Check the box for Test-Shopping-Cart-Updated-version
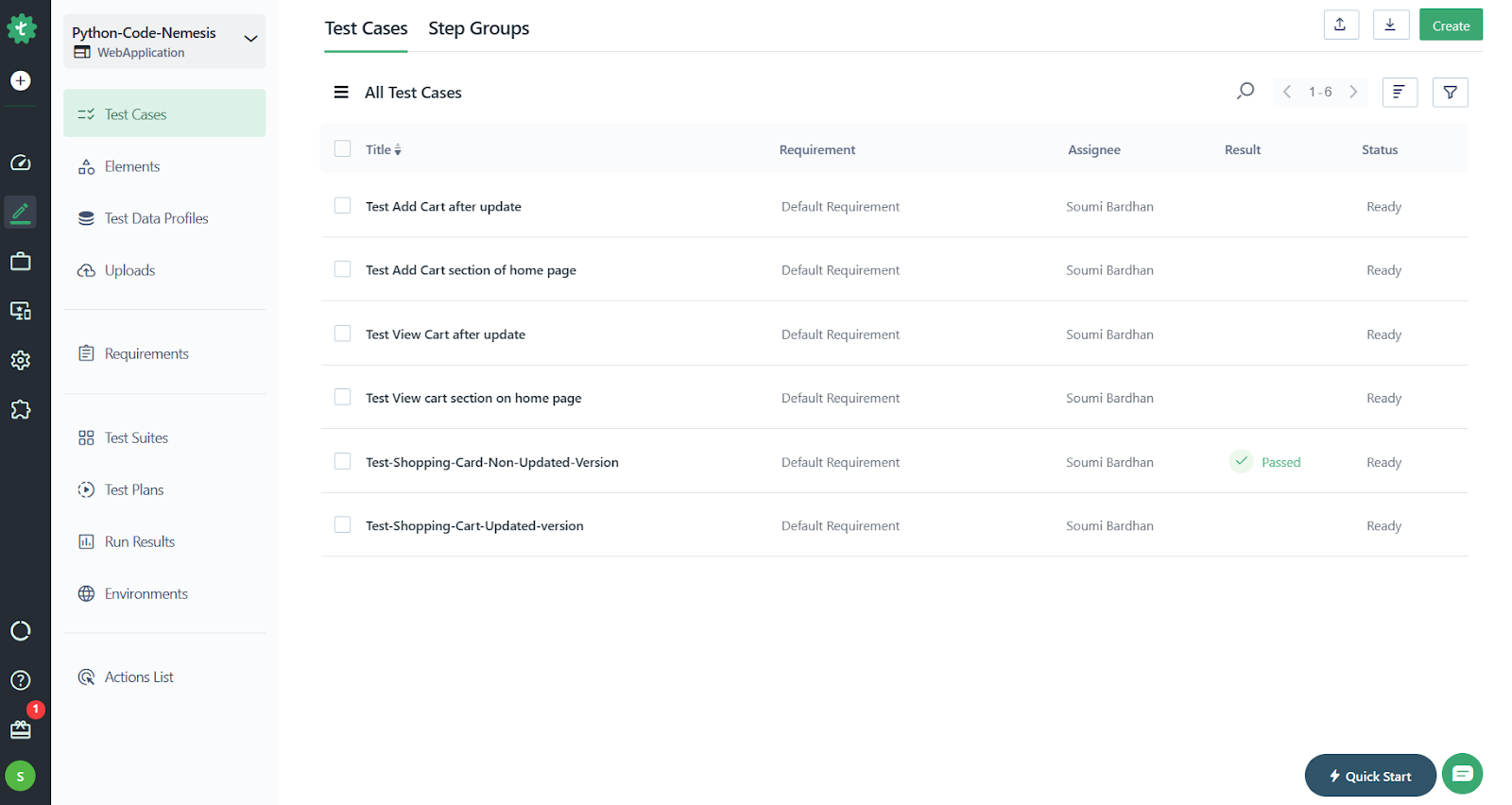This screenshot has height=805, width=1512. (342, 524)
